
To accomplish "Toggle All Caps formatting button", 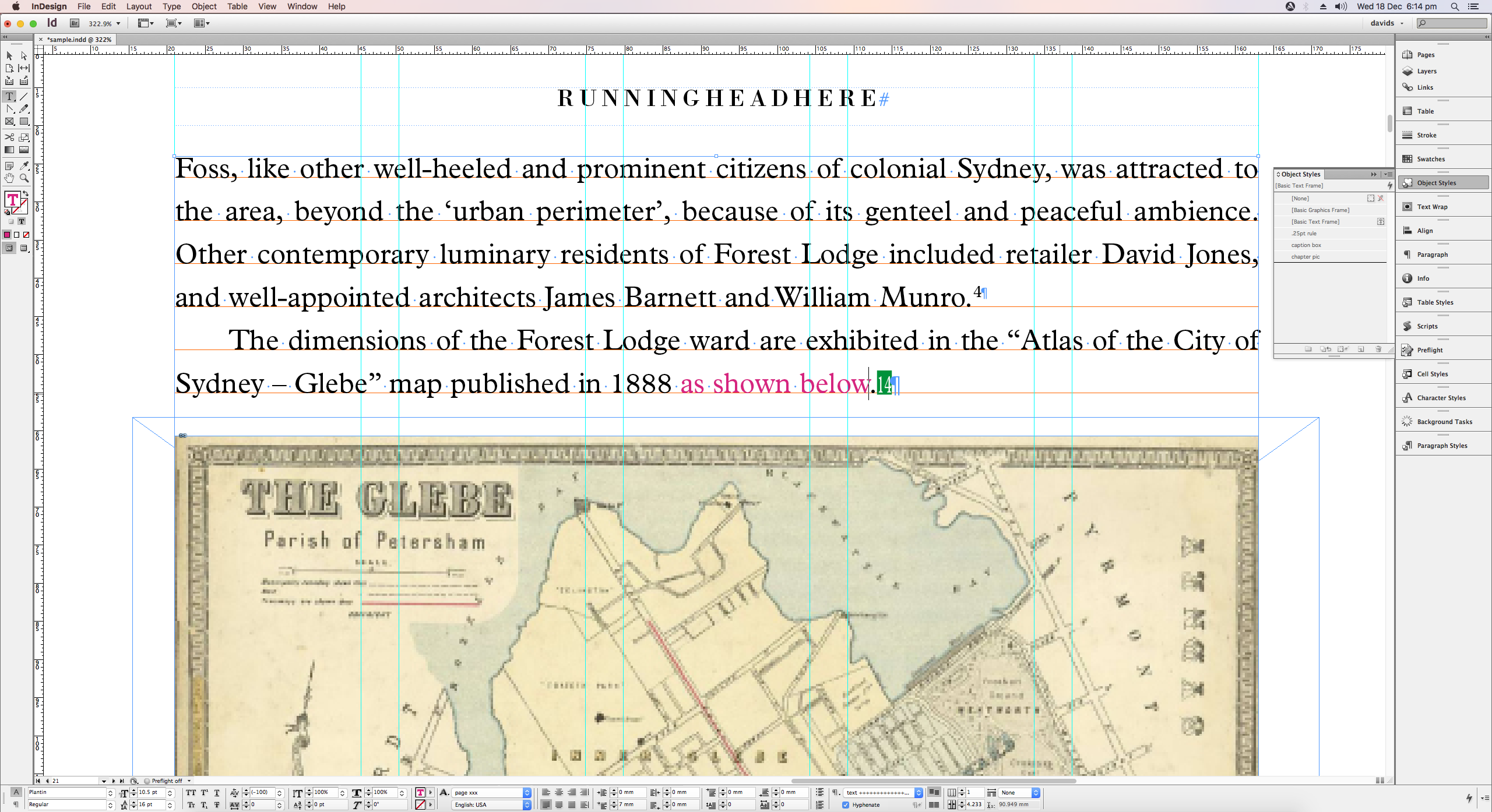I will [191, 793].
